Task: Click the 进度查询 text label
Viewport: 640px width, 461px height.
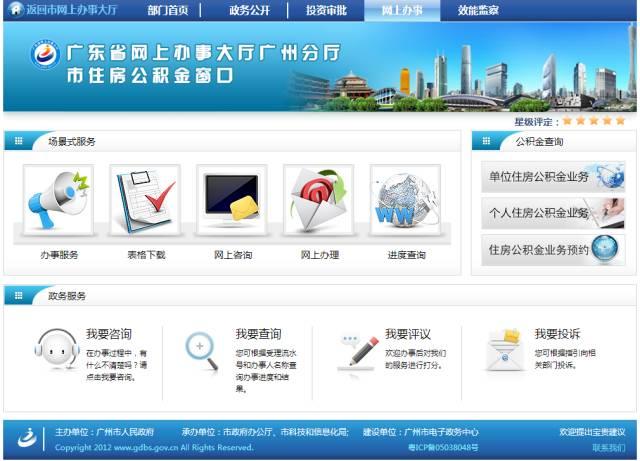Action: point(407,255)
